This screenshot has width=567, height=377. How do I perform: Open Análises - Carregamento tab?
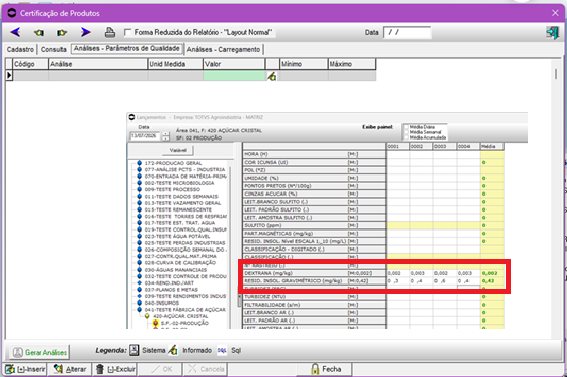click(223, 50)
